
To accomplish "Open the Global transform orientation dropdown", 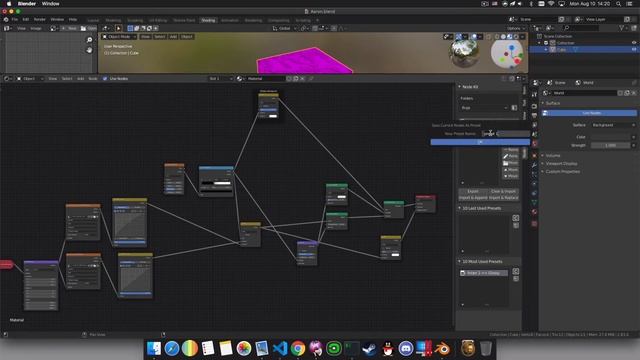I will pos(284,28).
